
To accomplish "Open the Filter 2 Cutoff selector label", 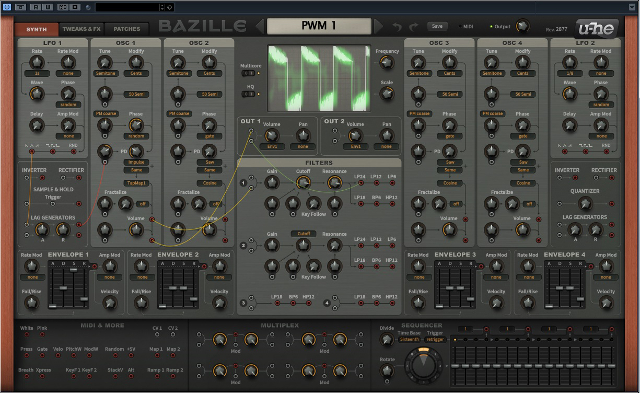I will (303, 233).
